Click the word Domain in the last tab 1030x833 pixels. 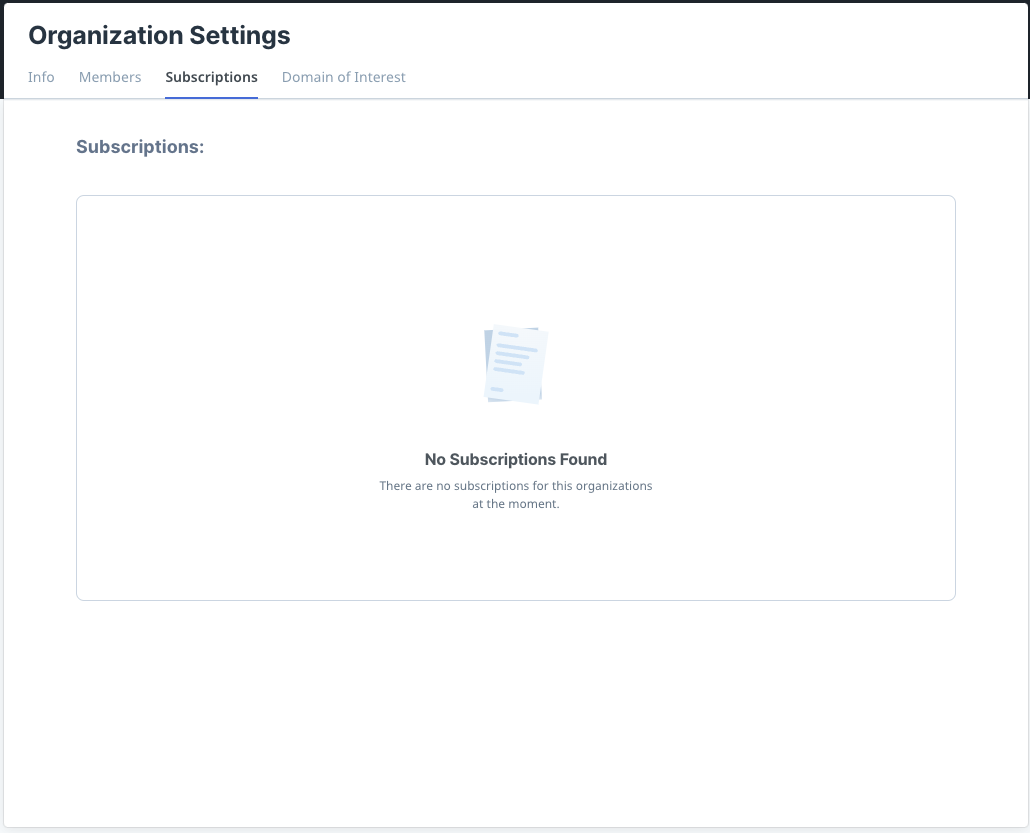point(308,77)
